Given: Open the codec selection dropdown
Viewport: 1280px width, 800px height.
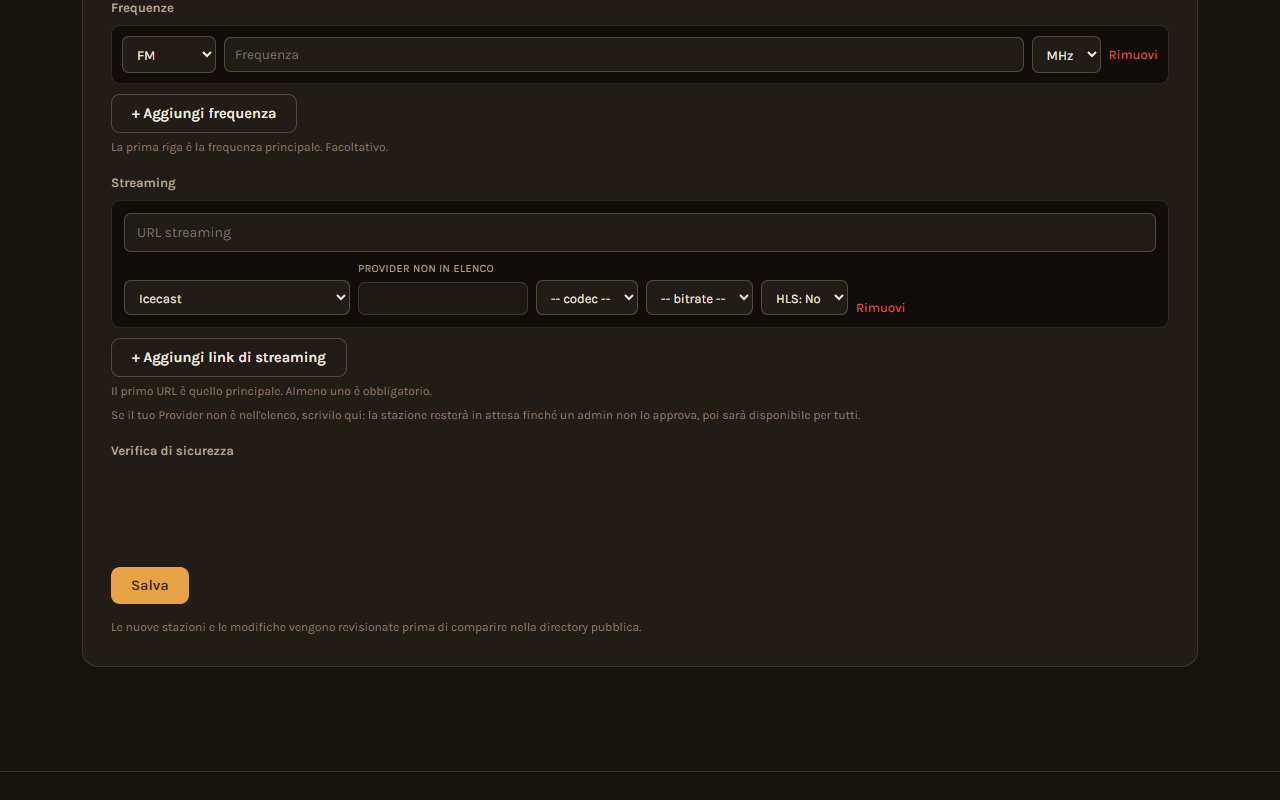Looking at the screenshot, I should pyautogui.click(x=587, y=298).
